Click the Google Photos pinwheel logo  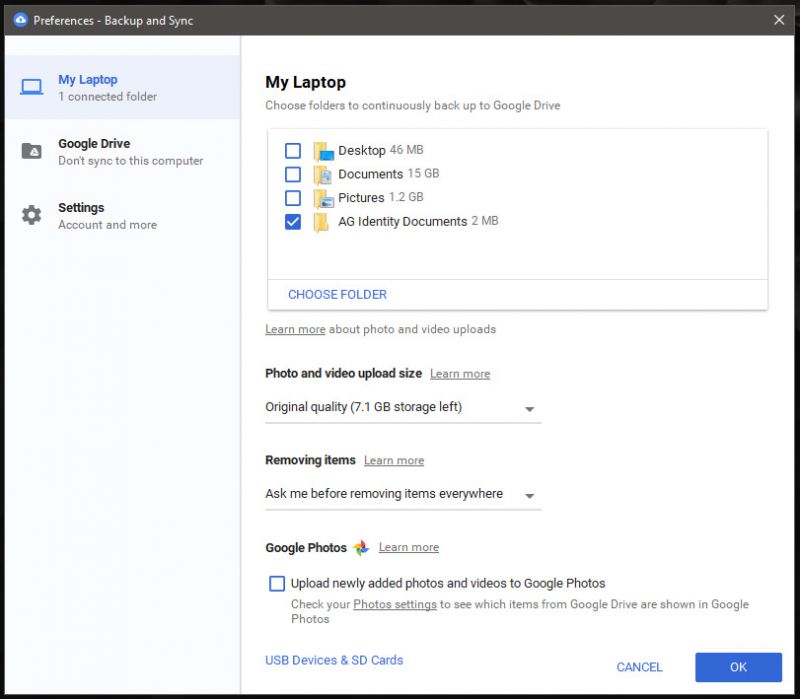tap(361, 547)
